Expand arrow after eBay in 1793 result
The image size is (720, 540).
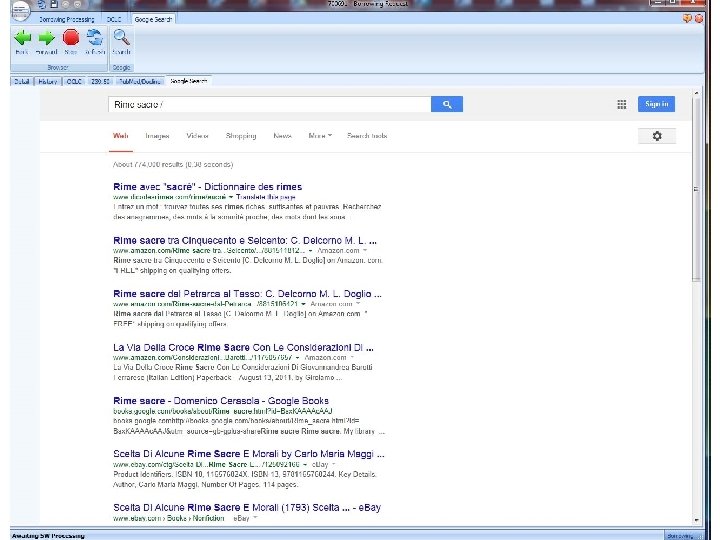(x=255, y=518)
